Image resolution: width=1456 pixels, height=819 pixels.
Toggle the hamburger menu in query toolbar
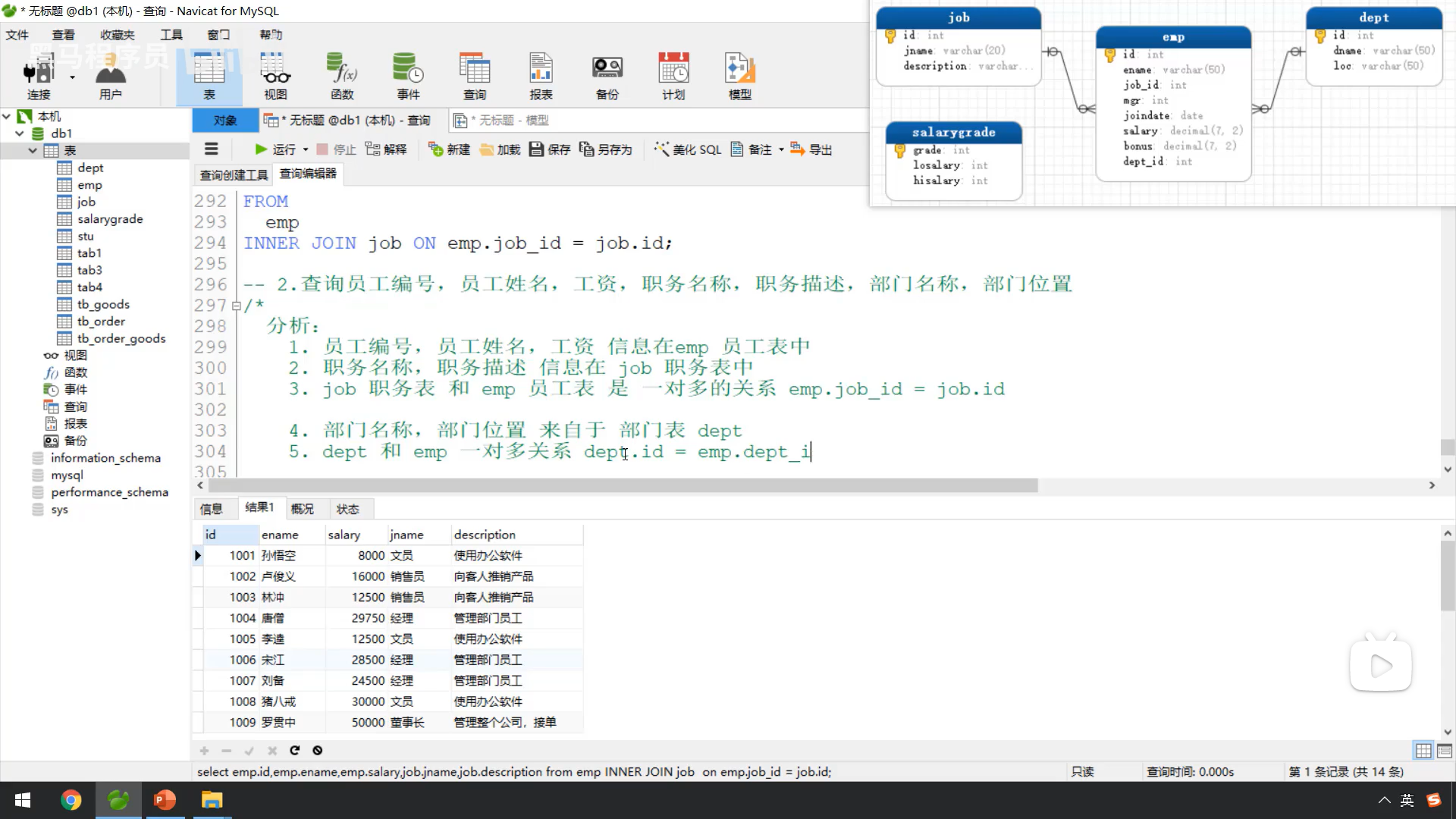(212, 149)
